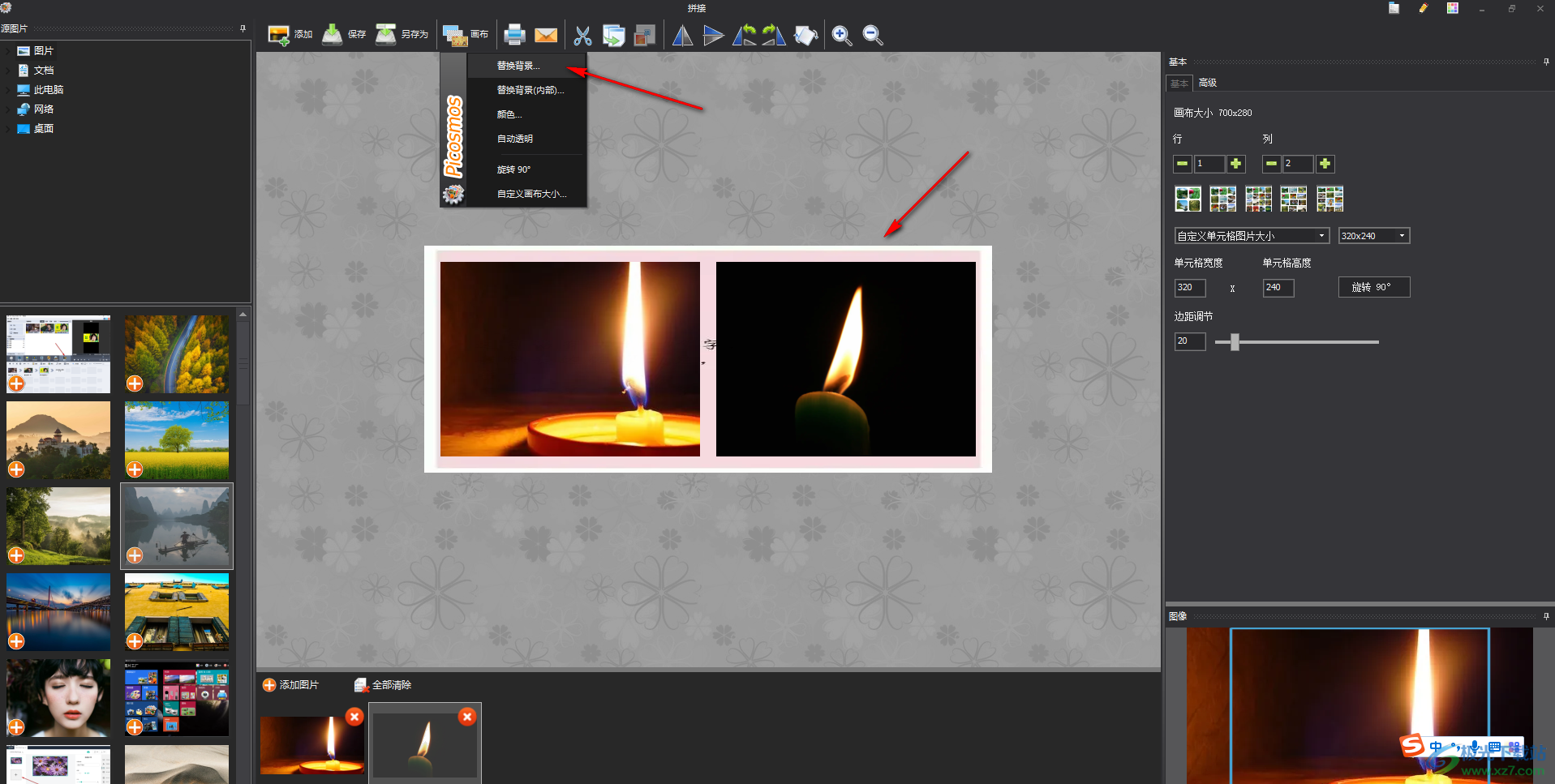Choose 颜色... in canvas menu
This screenshot has width=1555, height=784.
pyautogui.click(x=526, y=114)
